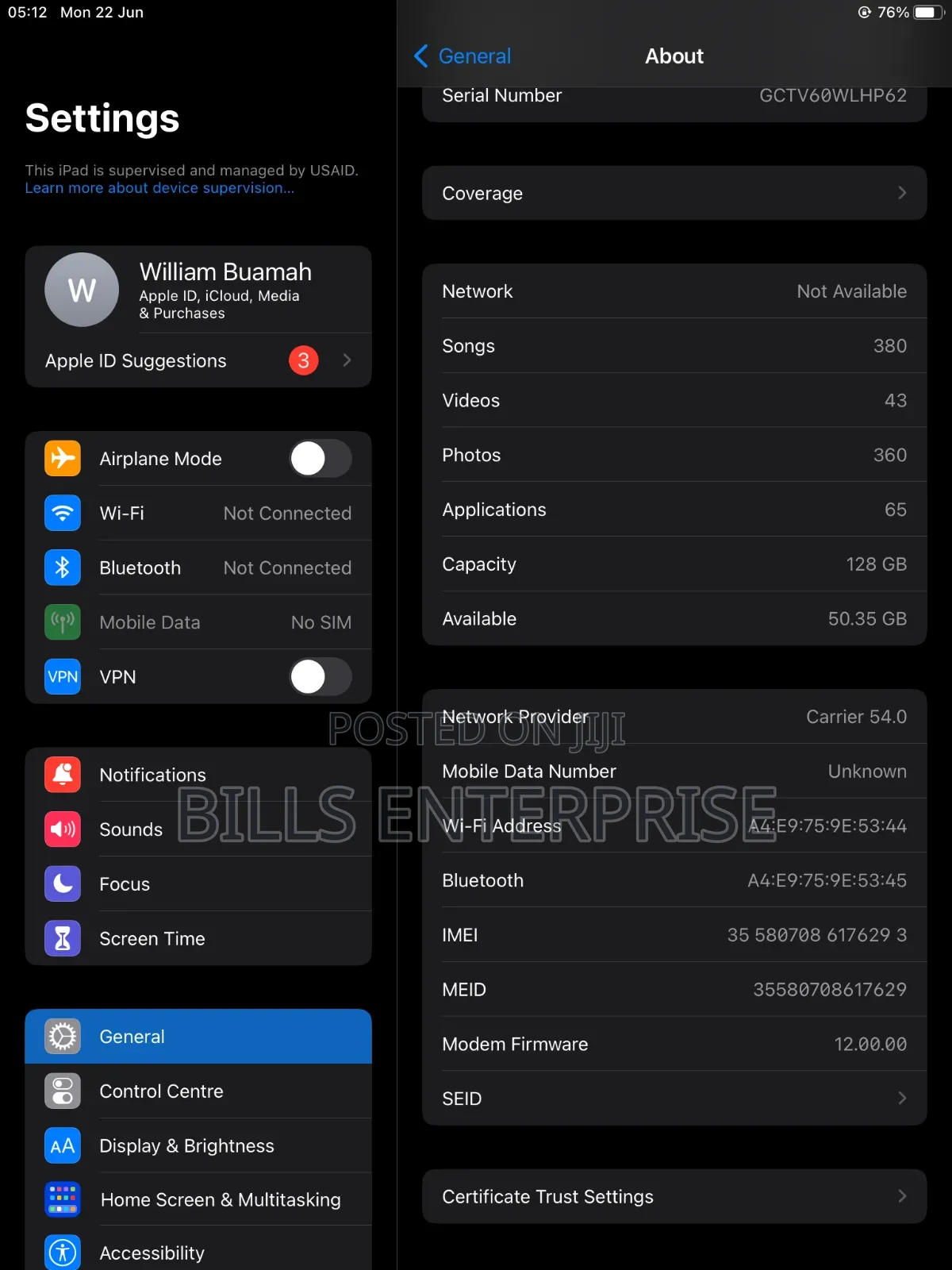The height and width of the screenshot is (1270, 952).
Task: Tap the General gear icon
Action: (63, 1037)
